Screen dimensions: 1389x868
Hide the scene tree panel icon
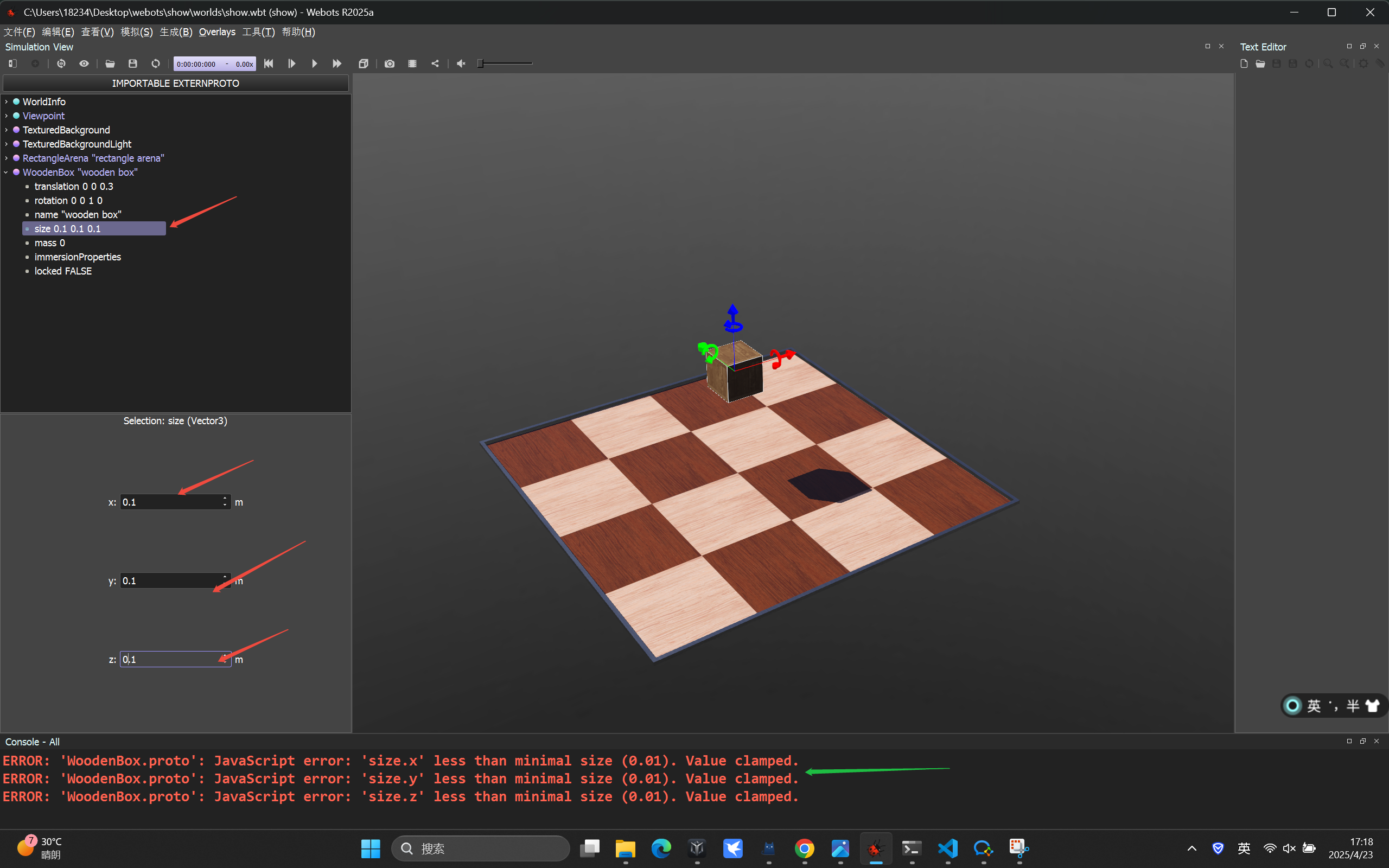[x=12, y=63]
